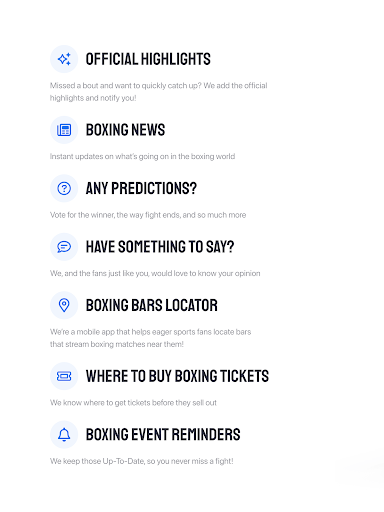
Task: Open the Boxing News heading
Action: [x=125, y=130]
